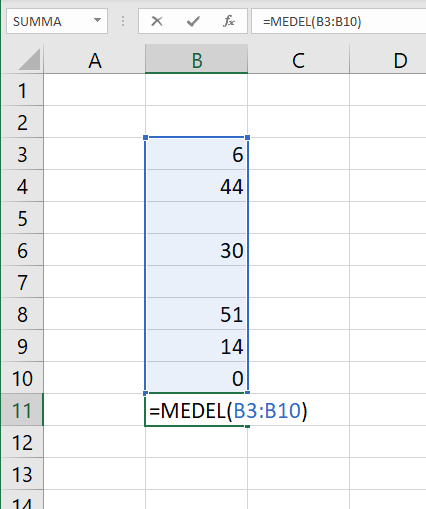Viewport: 426px width, 509px height.
Task: Click empty cell B5 in the range
Action: [x=197, y=218]
